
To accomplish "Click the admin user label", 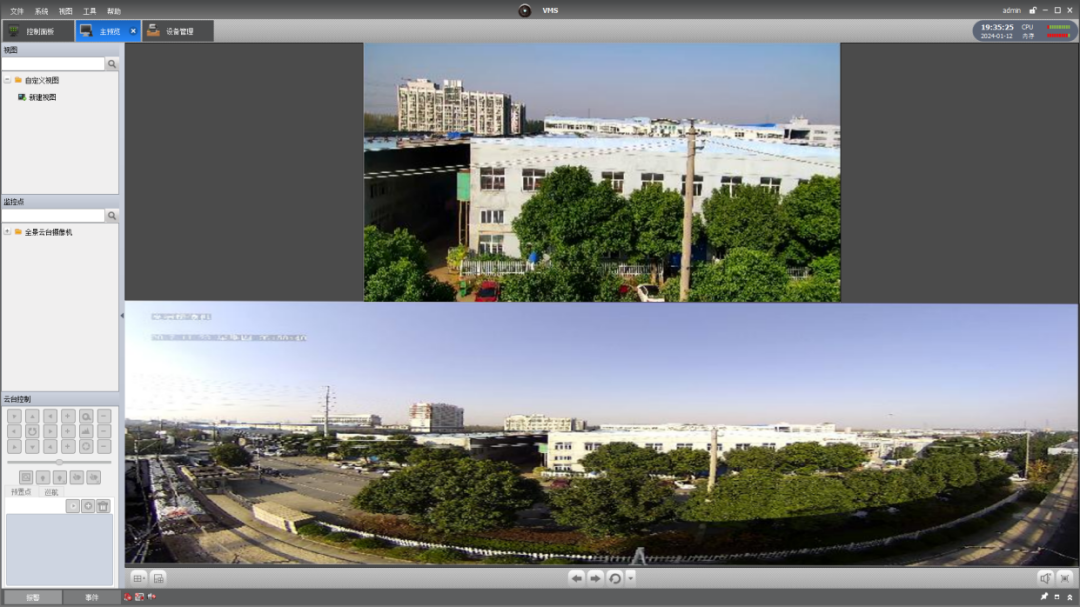I will (x=1011, y=10).
